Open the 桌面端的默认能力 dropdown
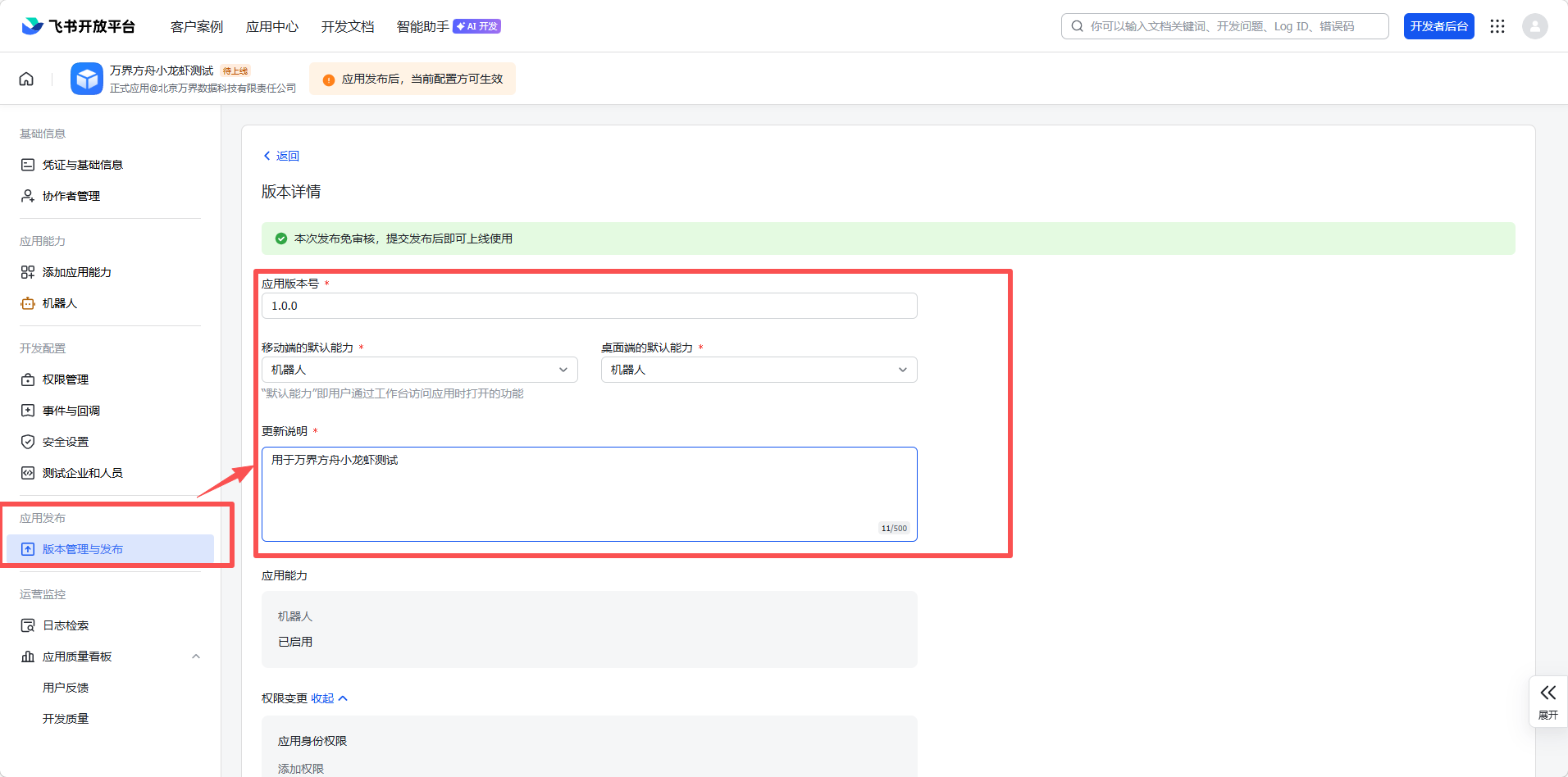Screen dimensions: 1568x777 [759, 370]
